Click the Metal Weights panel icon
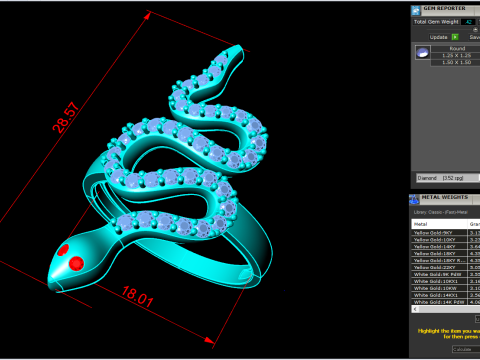Viewport: 480px width, 360px height. [414, 199]
